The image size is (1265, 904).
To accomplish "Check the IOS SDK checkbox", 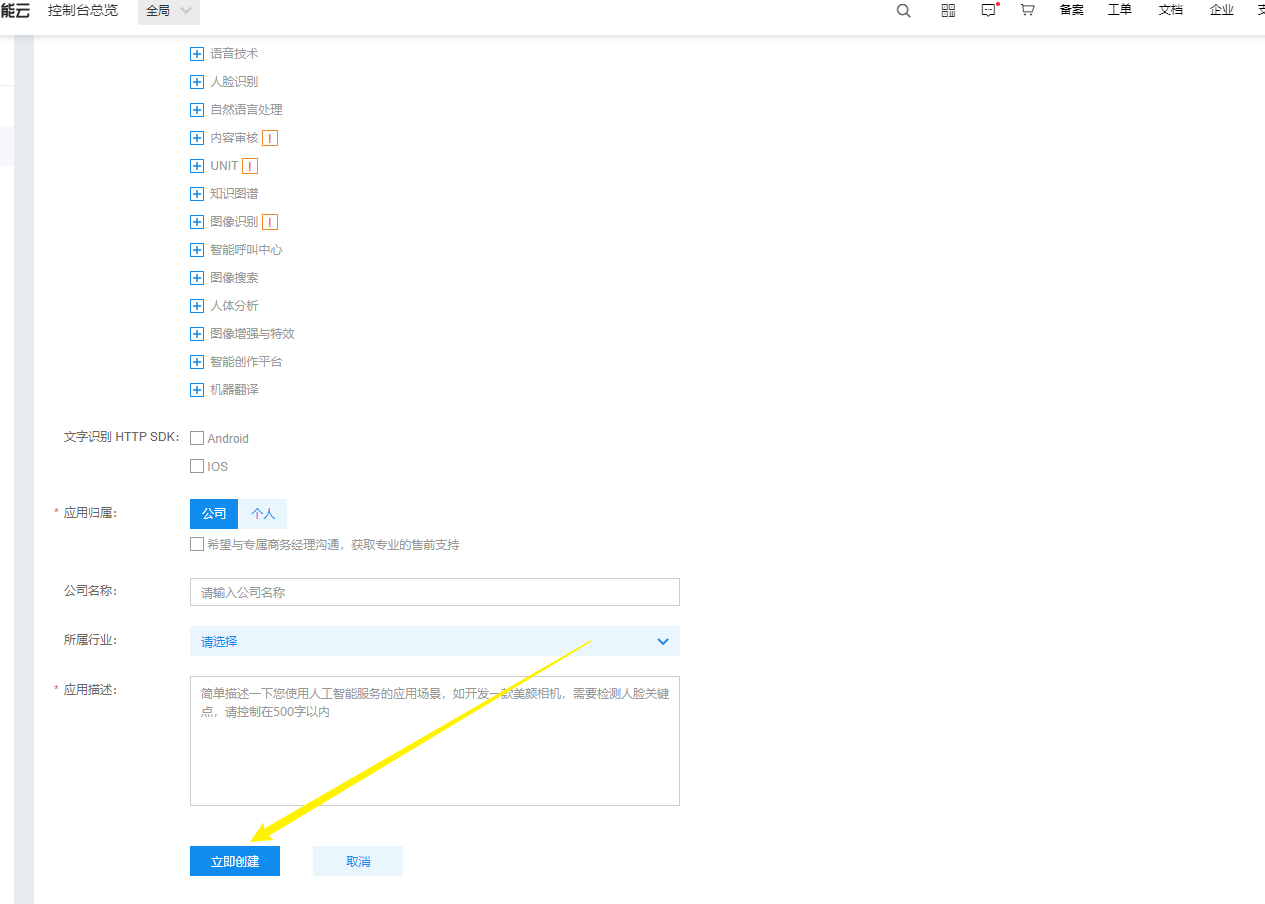I will coord(197,465).
